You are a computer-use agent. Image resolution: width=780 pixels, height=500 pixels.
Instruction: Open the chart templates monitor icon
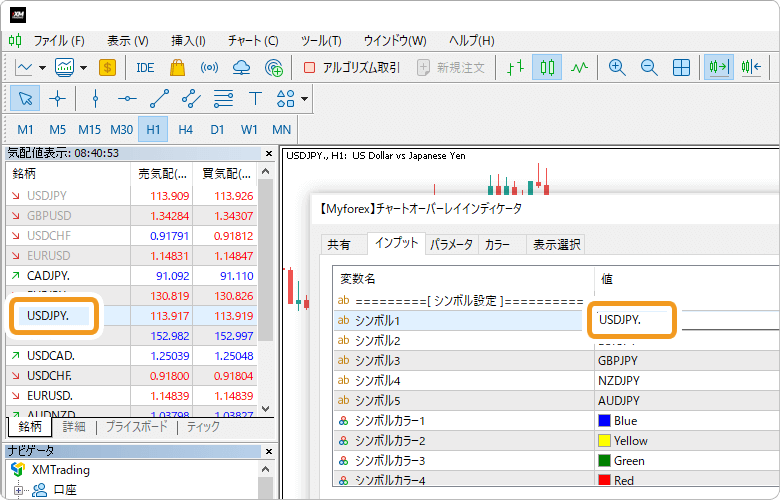point(65,68)
